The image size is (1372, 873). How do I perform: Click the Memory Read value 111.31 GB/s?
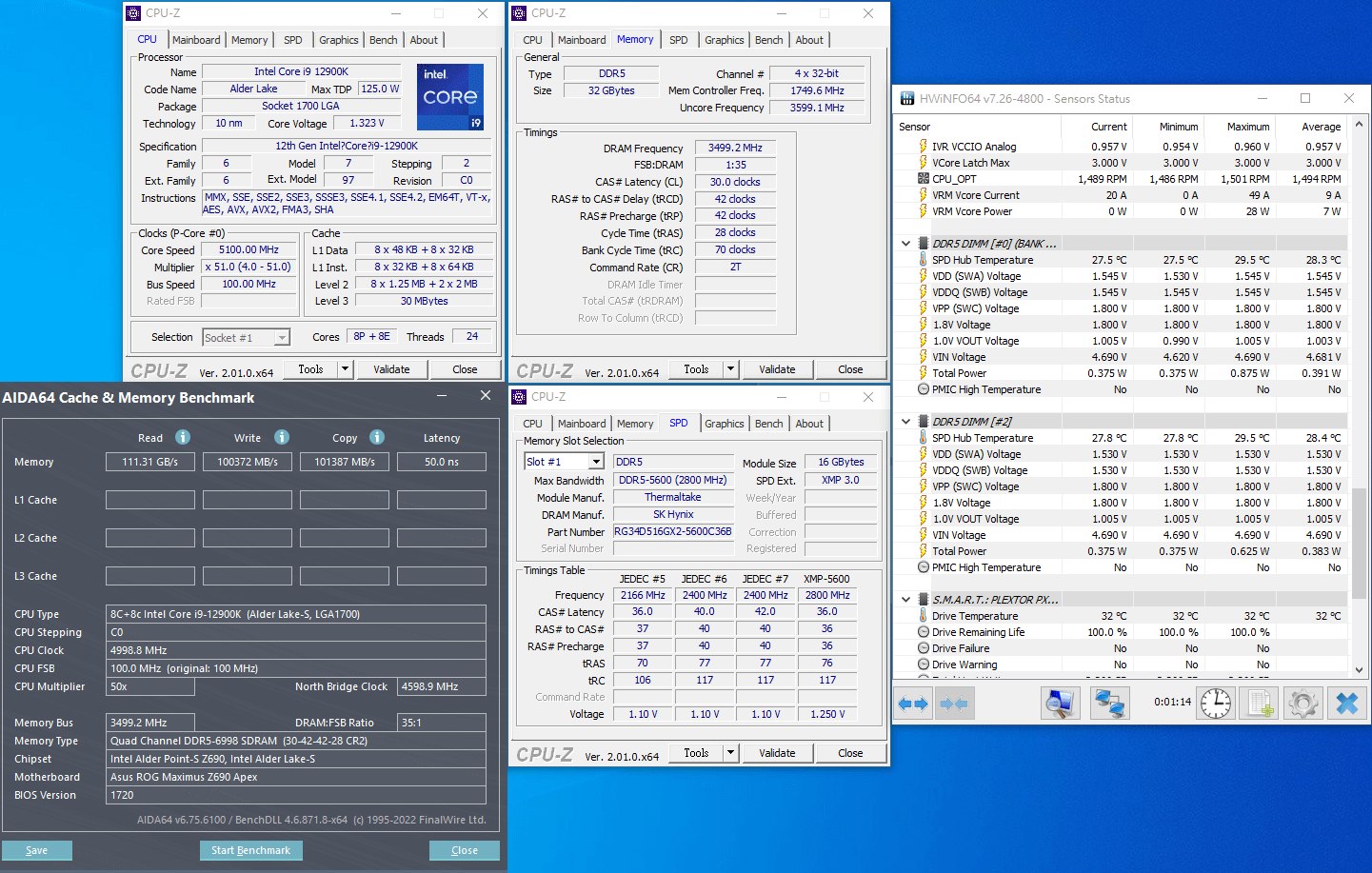click(150, 462)
